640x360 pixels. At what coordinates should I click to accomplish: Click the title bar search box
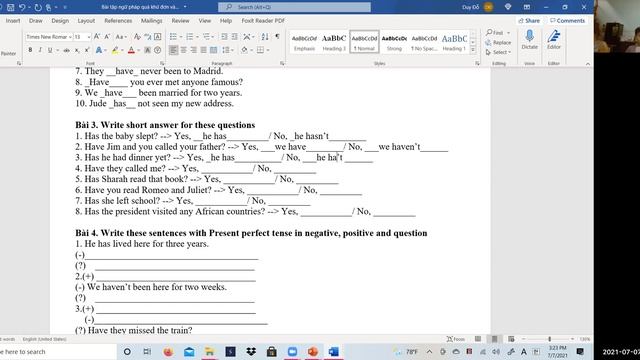point(294,7)
